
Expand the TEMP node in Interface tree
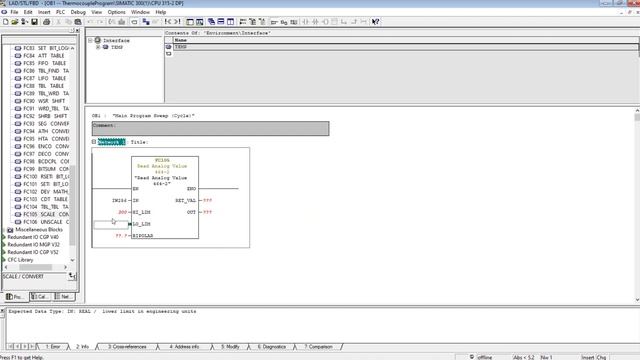(98, 47)
